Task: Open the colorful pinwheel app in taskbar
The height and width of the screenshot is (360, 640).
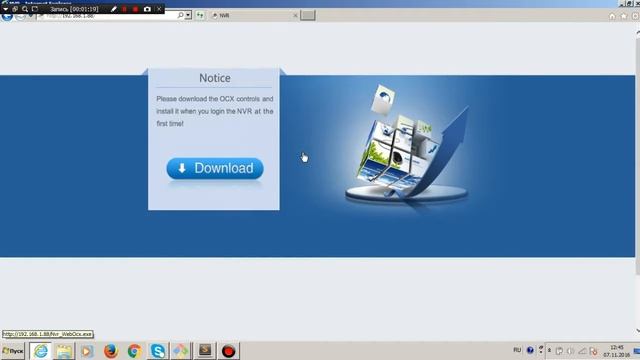Action: click(181, 351)
